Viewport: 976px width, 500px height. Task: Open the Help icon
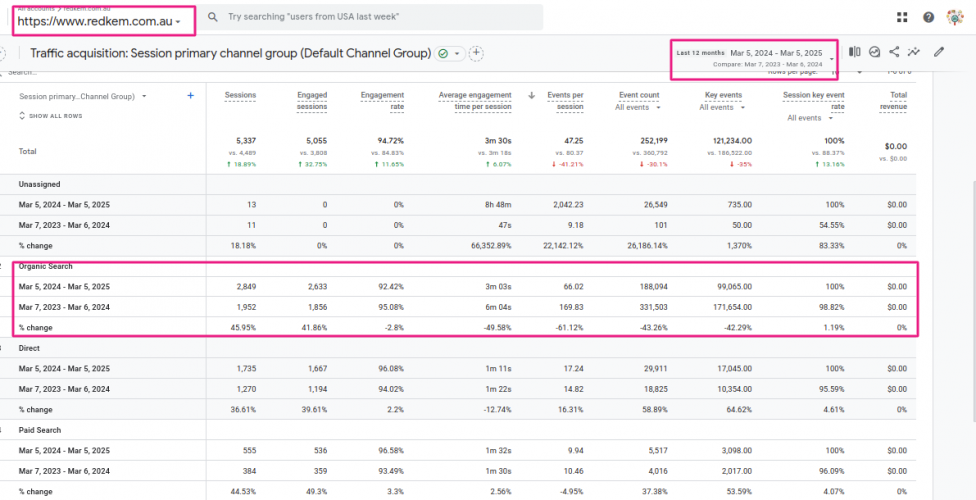928,17
